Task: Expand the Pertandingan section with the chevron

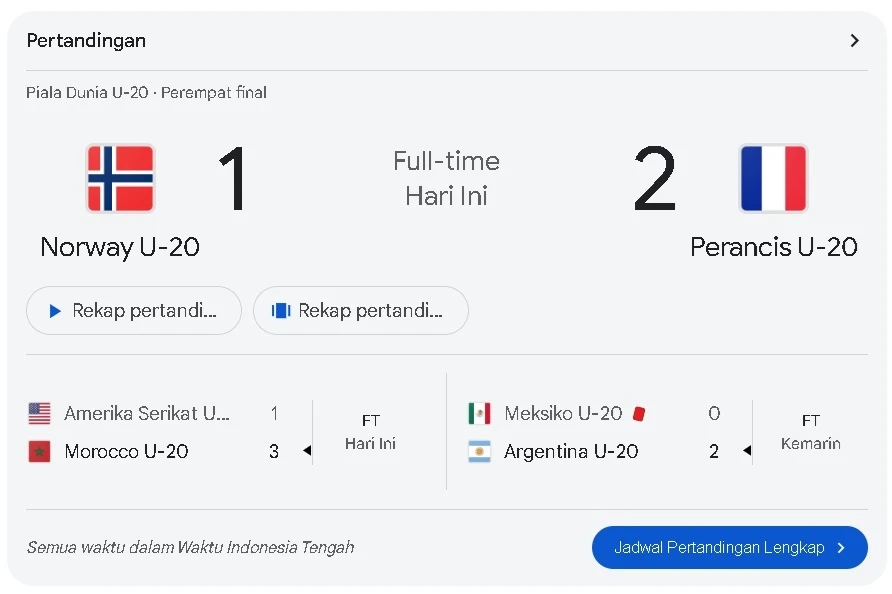Action: [854, 41]
